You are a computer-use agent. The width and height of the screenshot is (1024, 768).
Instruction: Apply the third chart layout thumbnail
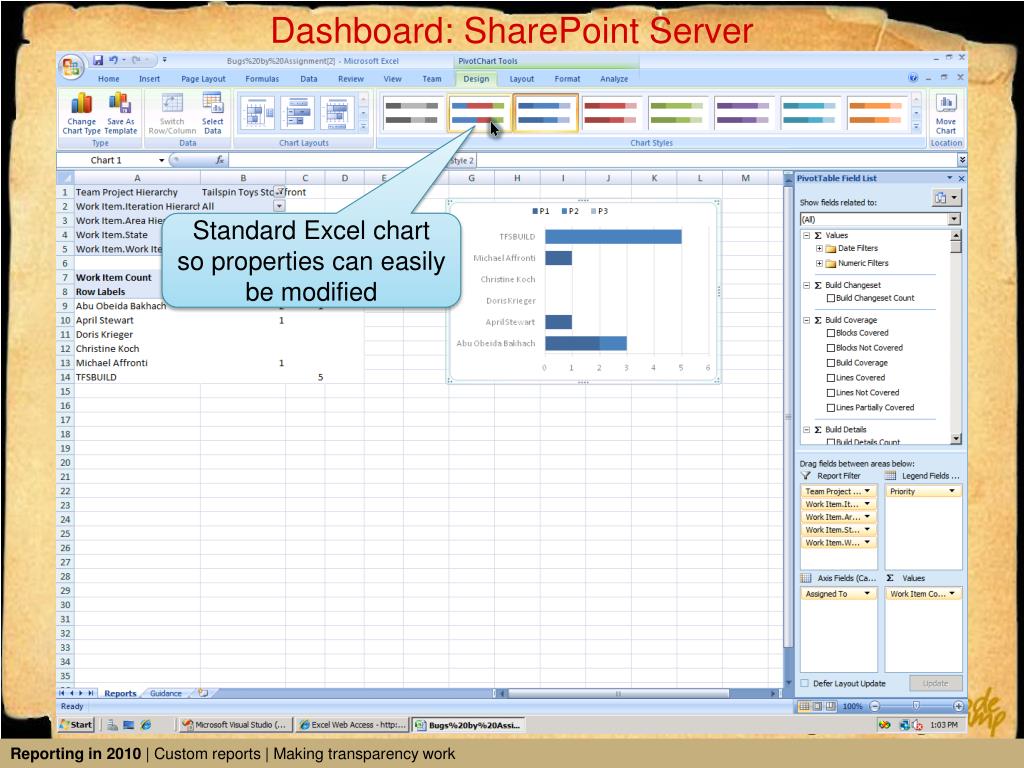pyautogui.click(x=338, y=112)
